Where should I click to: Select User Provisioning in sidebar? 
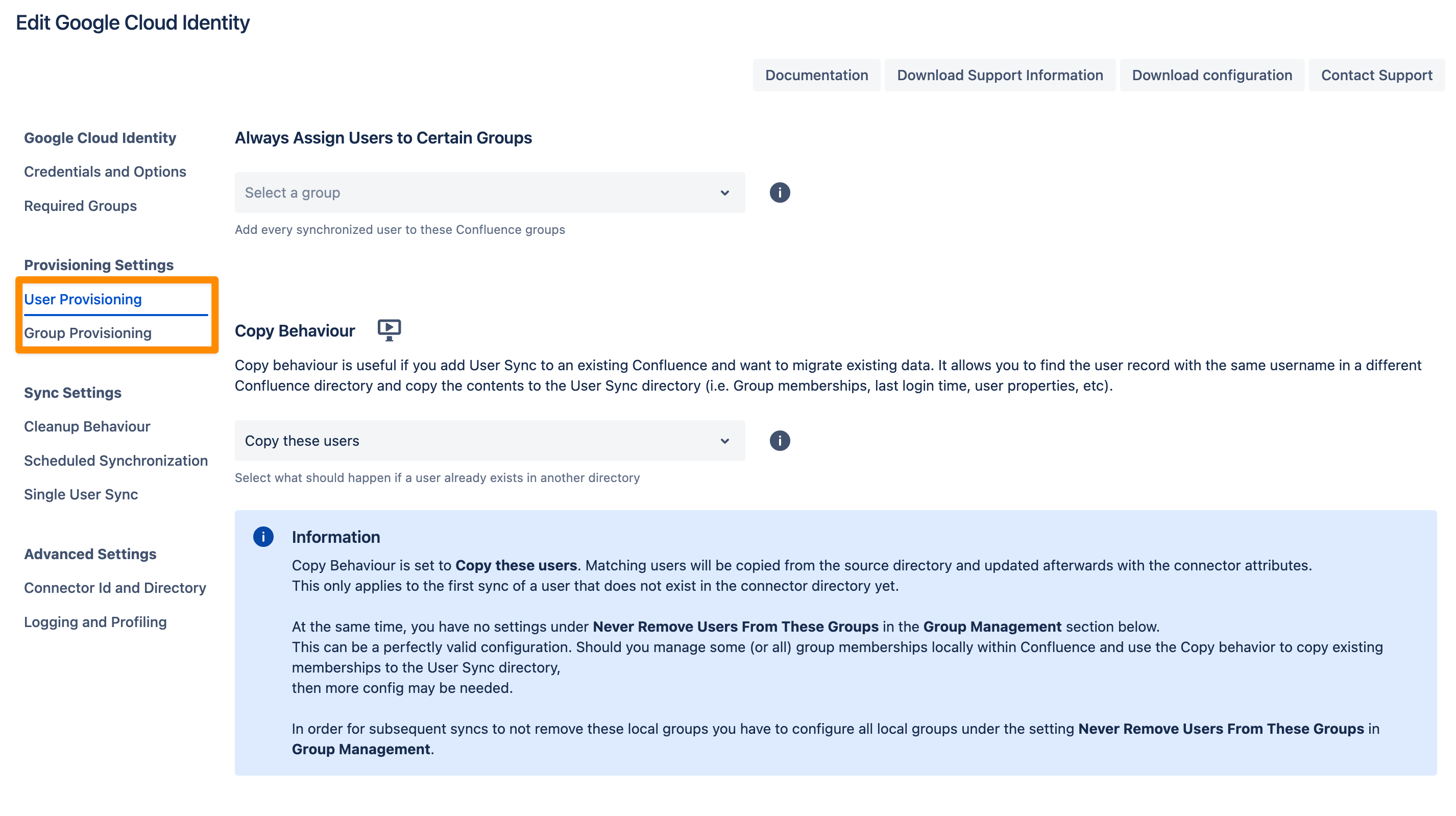(83, 299)
